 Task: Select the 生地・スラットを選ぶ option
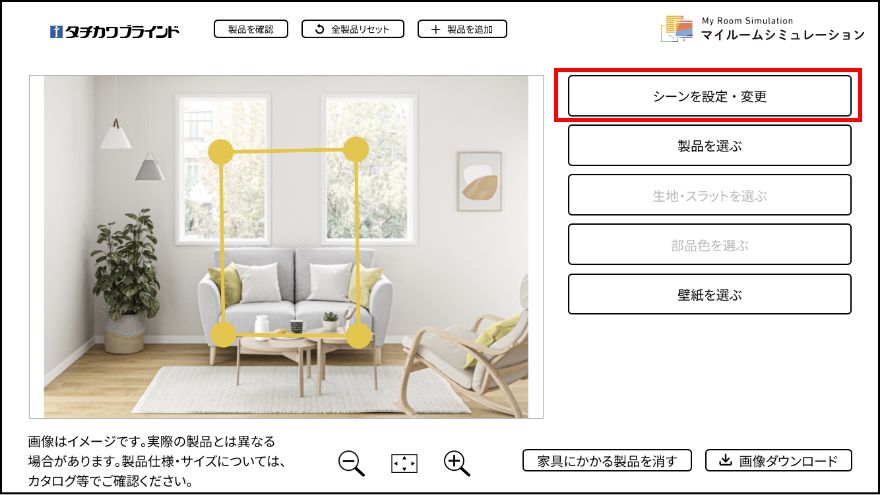(709, 195)
